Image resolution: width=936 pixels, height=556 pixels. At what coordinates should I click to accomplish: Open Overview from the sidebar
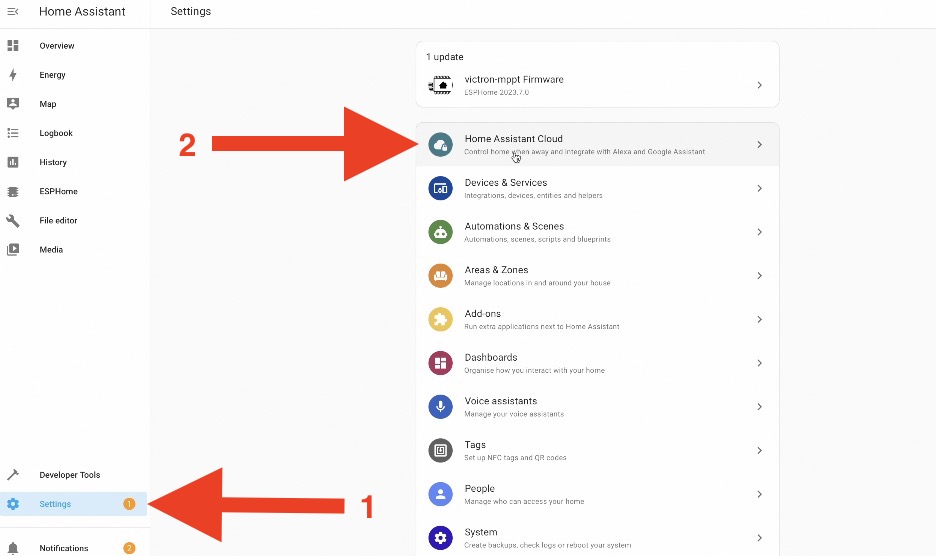(57, 45)
